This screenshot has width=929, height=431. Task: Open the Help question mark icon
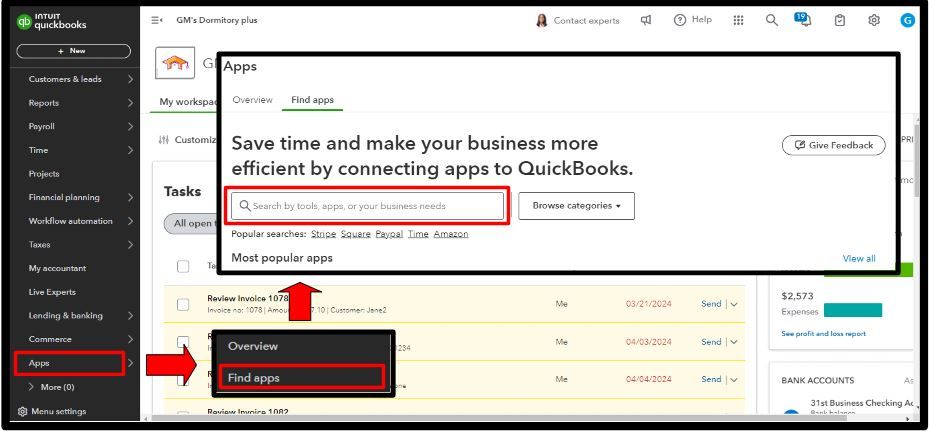click(x=680, y=20)
